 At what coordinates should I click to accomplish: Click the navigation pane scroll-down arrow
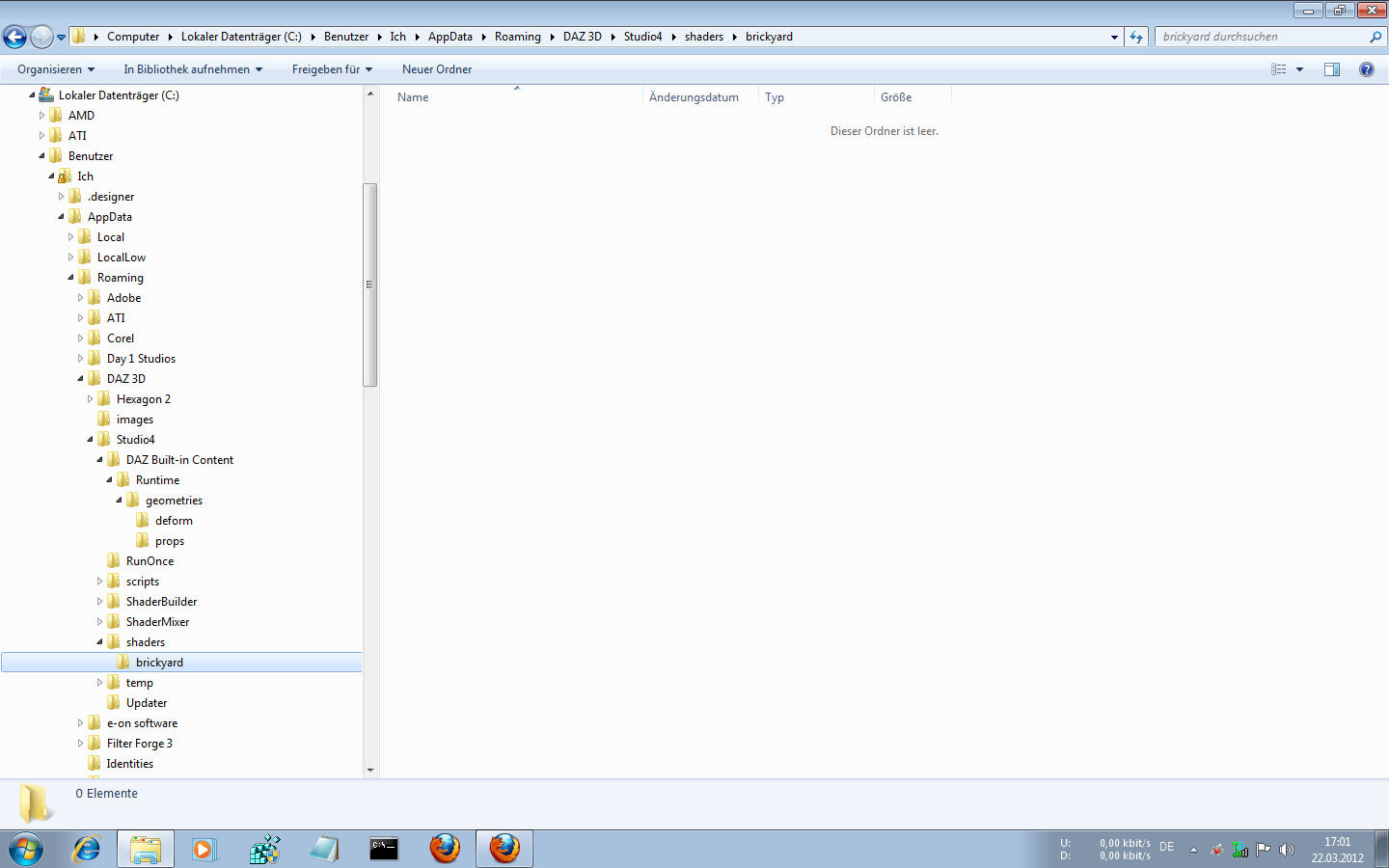point(370,770)
